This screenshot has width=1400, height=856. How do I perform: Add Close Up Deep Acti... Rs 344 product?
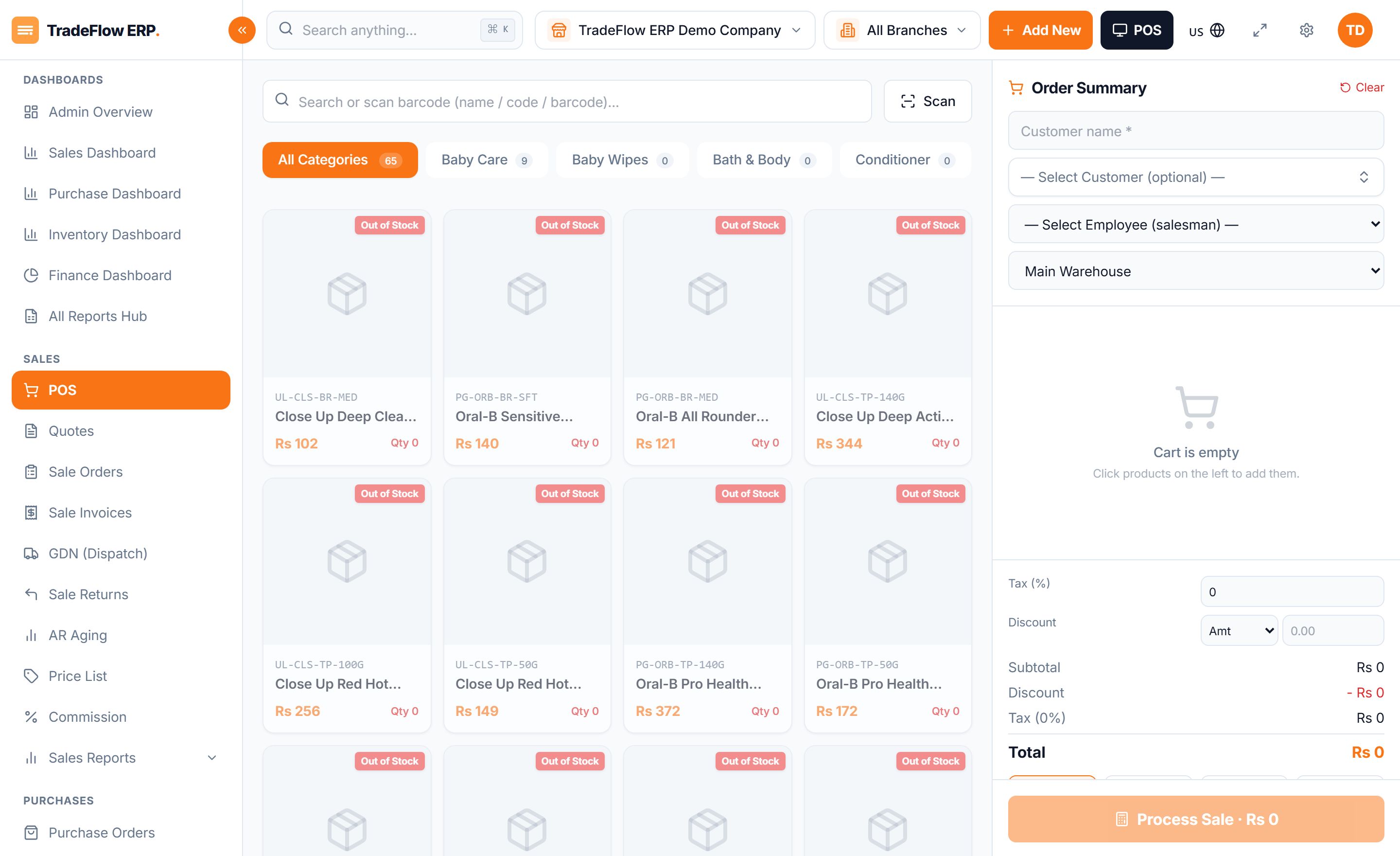tap(888, 338)
